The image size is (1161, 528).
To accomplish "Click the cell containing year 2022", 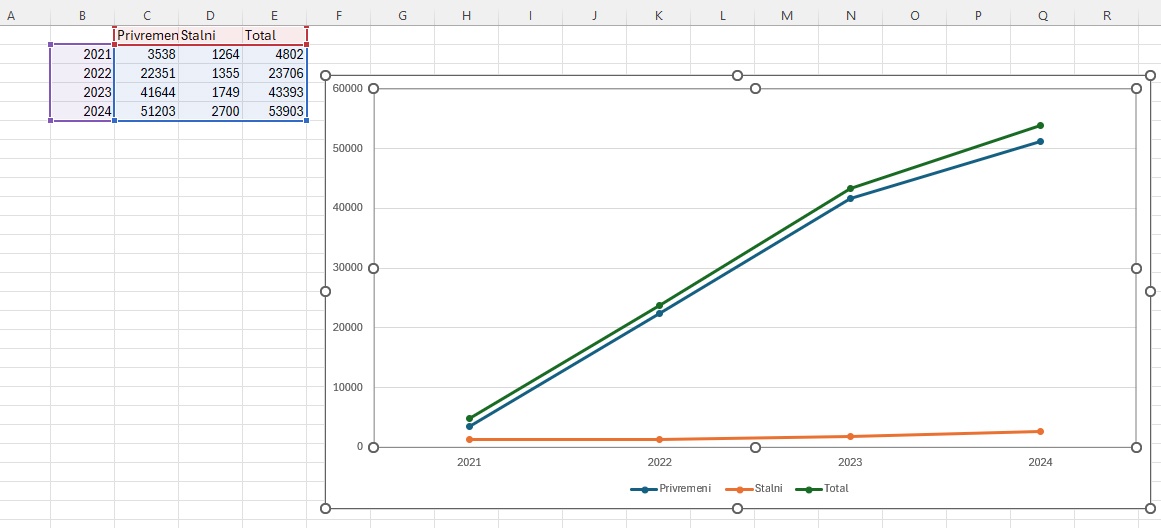I will coord(82,73).
